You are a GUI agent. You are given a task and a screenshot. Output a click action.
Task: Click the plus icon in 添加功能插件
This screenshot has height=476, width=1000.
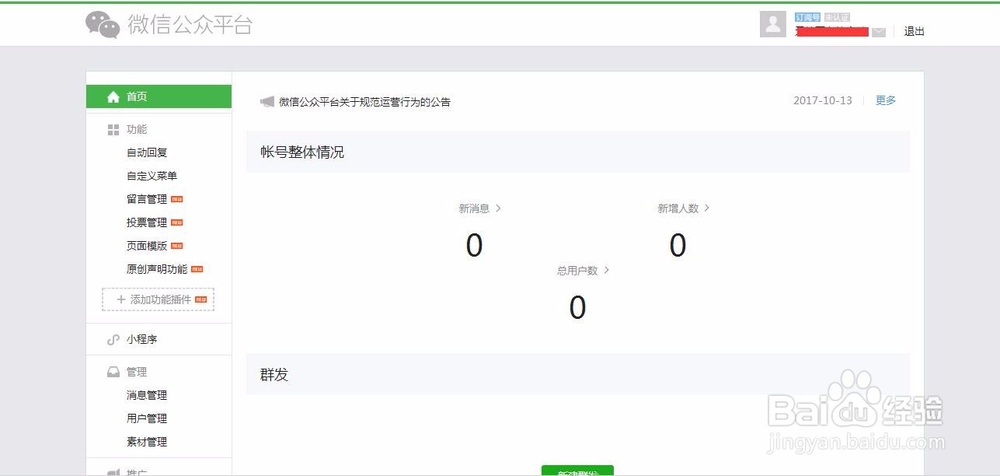click(121, 299)
